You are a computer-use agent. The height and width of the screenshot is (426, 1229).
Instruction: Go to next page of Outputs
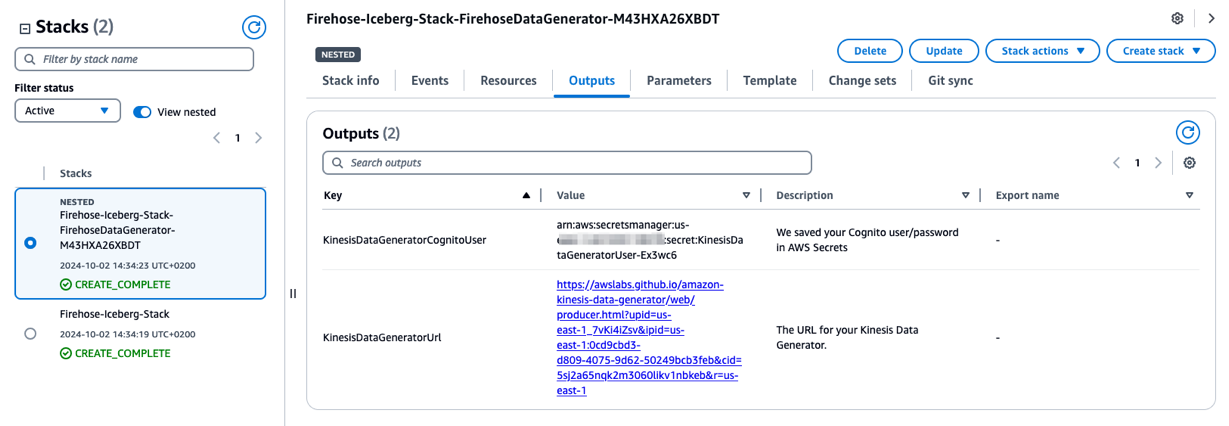(1158, 163)
